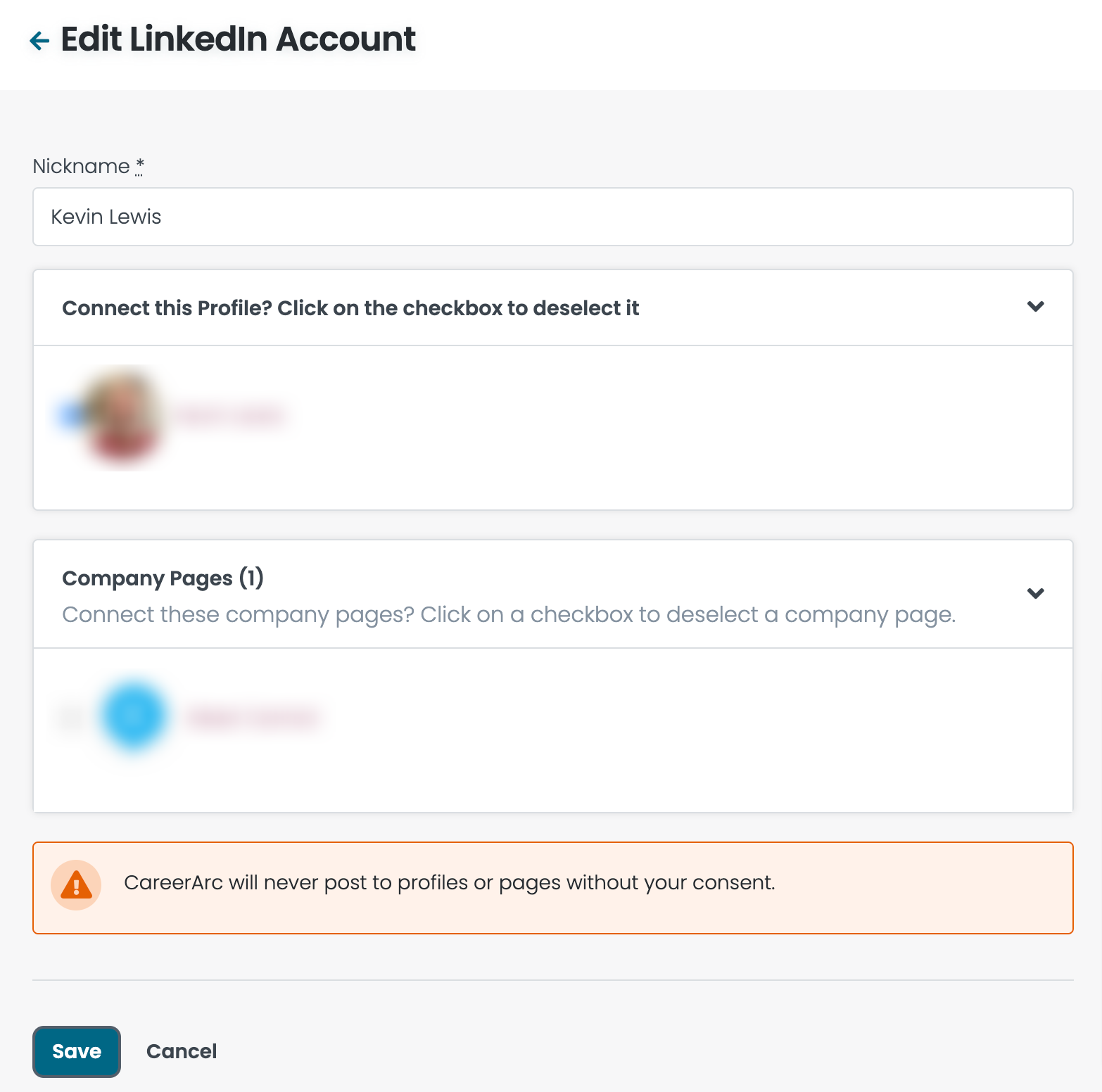The height and width of the screenshot is (1092, 1102).
Task: Click the back arrow beside Edit LinkedIn Account
Action: 39,41
